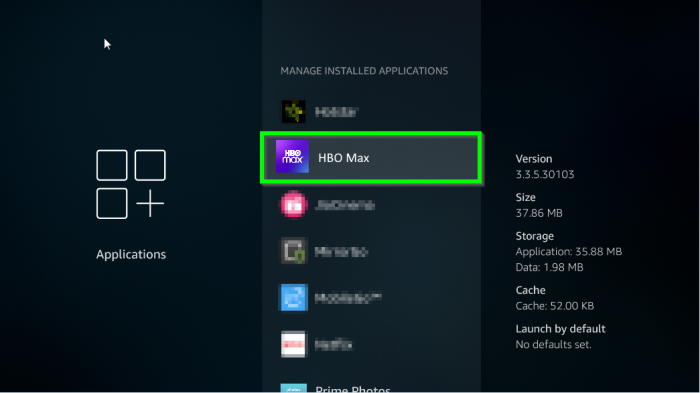Click the pink circular app icon
Viewport: 700px width, 393px height.
[293, 205]
